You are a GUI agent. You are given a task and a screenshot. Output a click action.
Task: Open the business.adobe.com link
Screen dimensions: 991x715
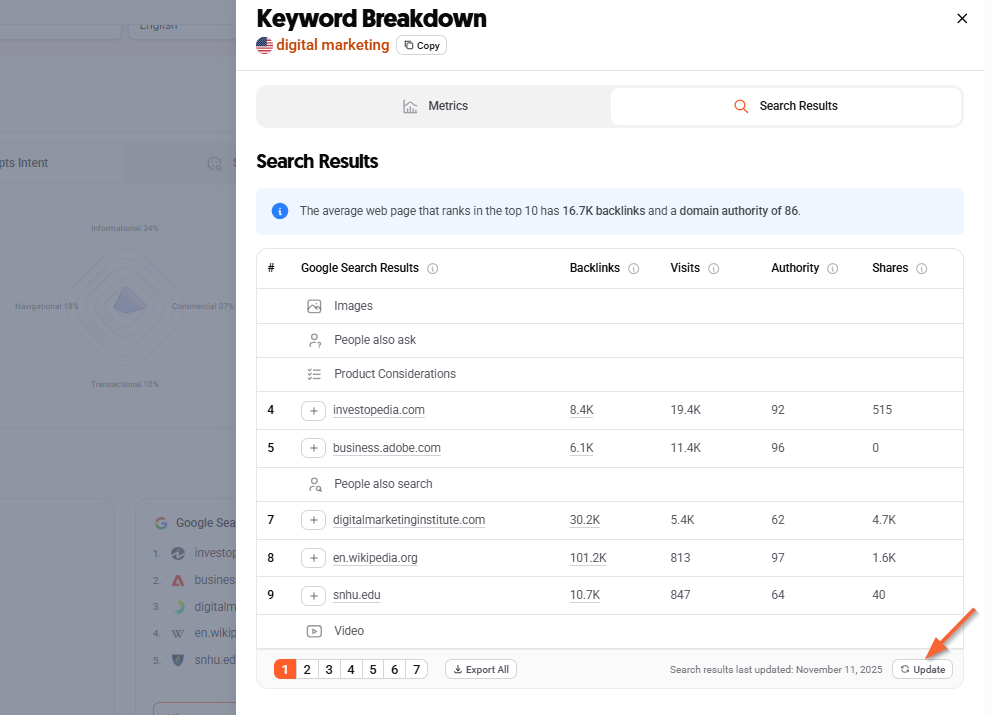tap(387, 448)
